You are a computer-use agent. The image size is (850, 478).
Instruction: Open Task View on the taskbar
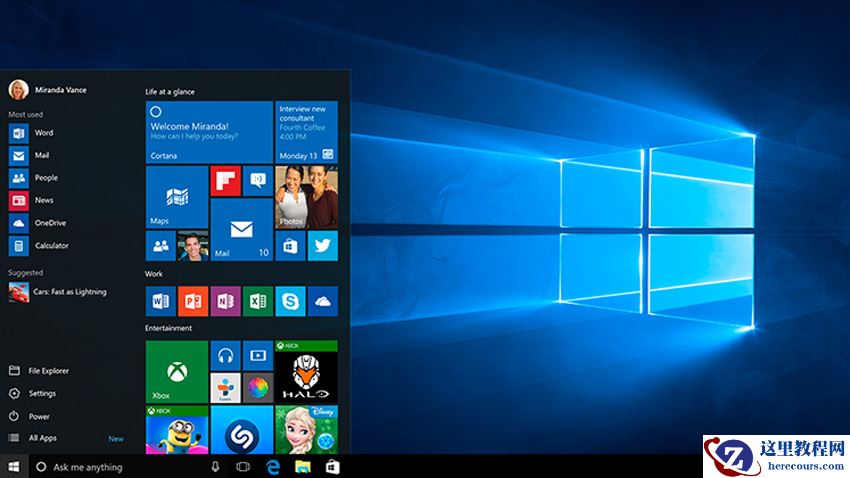[243, 467]
